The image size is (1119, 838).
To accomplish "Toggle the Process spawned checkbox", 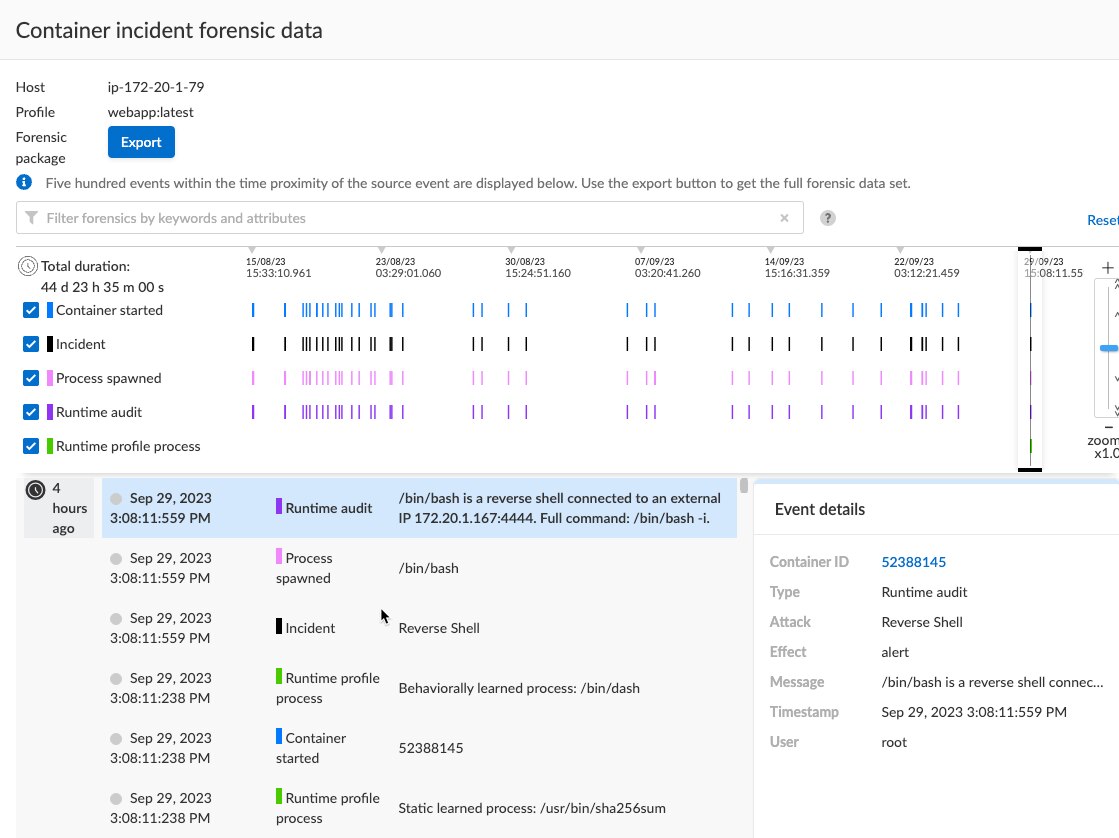I will 29,378.
